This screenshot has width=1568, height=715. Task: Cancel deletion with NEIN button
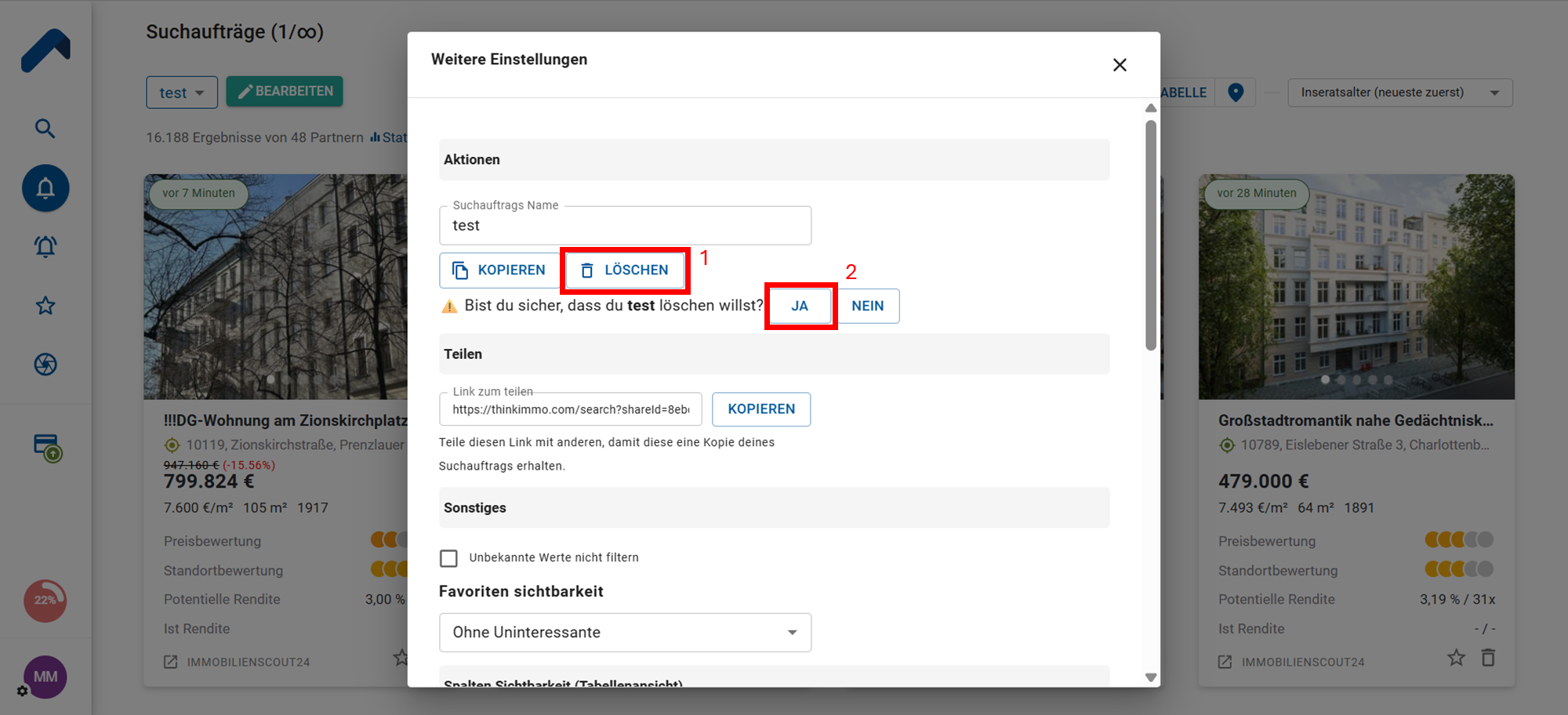click(868, 306)
